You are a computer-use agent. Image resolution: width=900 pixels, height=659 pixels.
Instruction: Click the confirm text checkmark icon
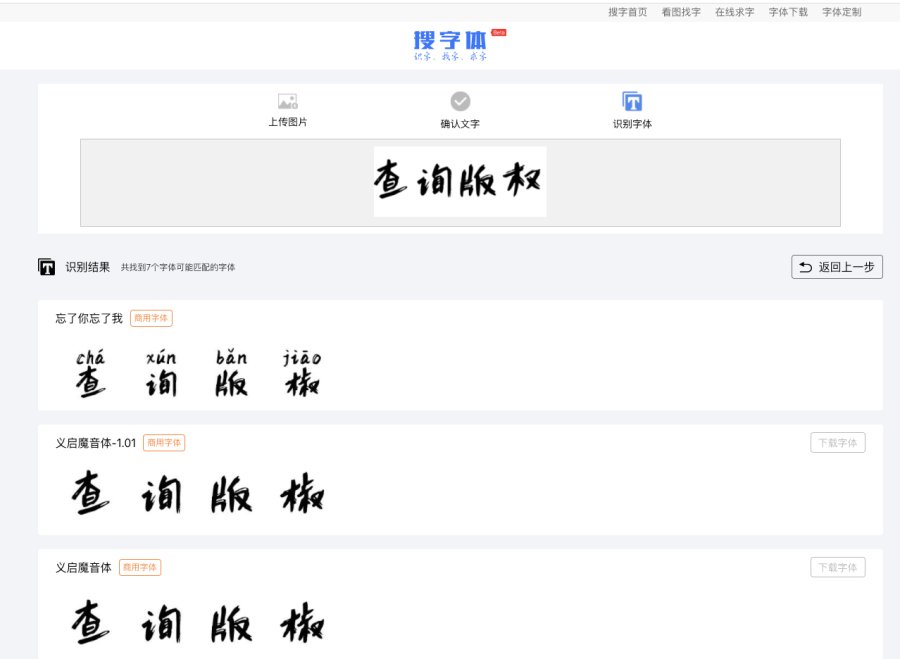[x=460, y=101]
